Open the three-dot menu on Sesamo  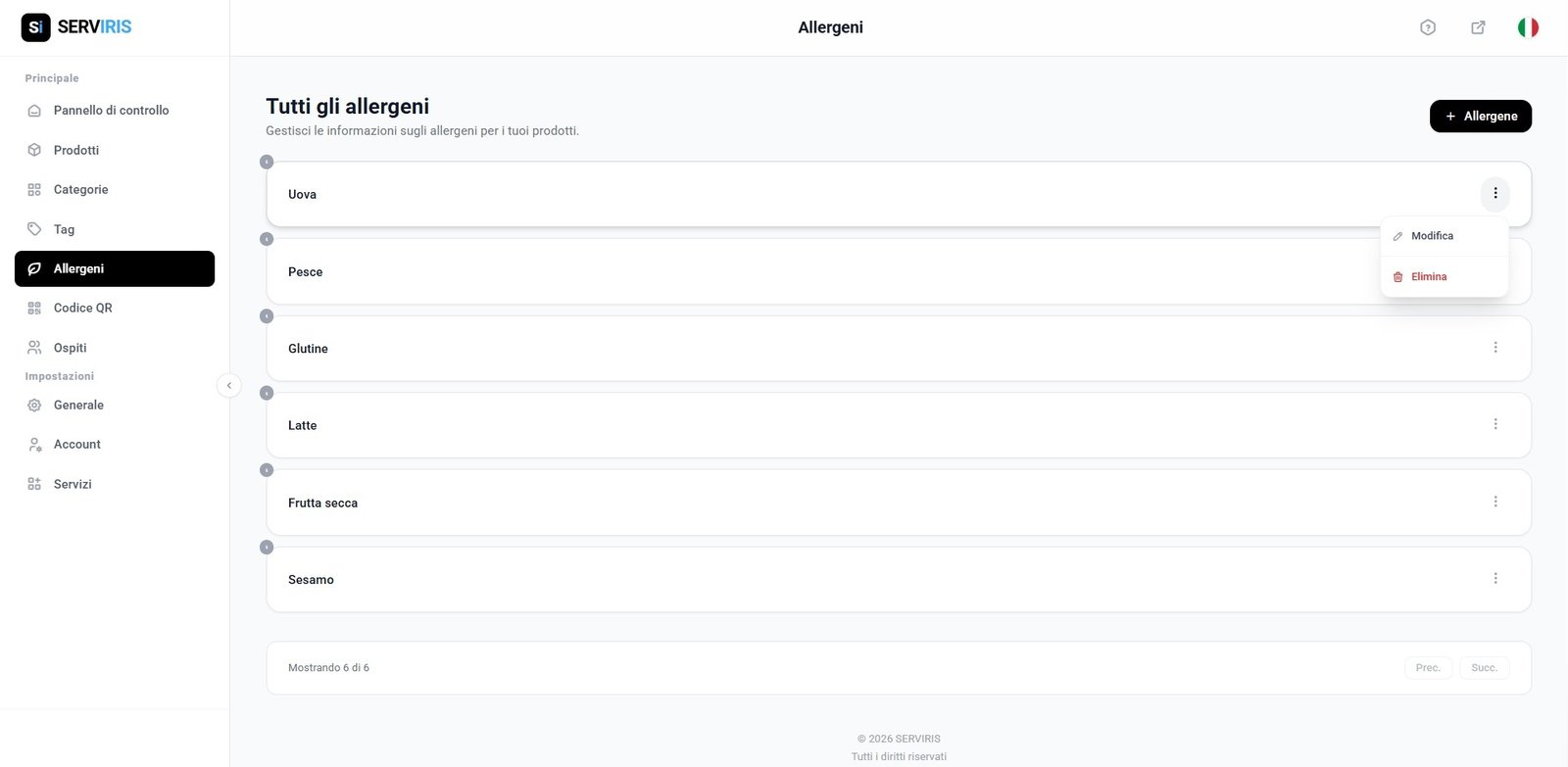point(1495,578)
